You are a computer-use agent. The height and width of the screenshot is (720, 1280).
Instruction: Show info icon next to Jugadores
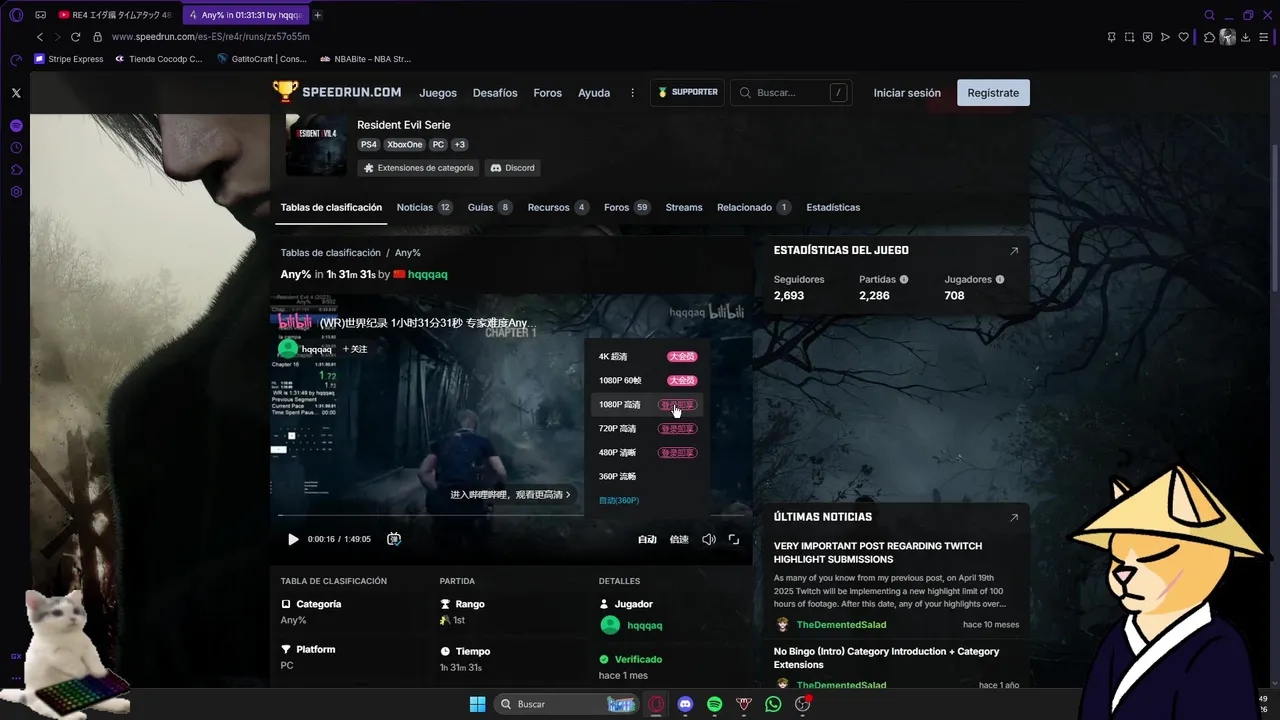point(1000,280)
